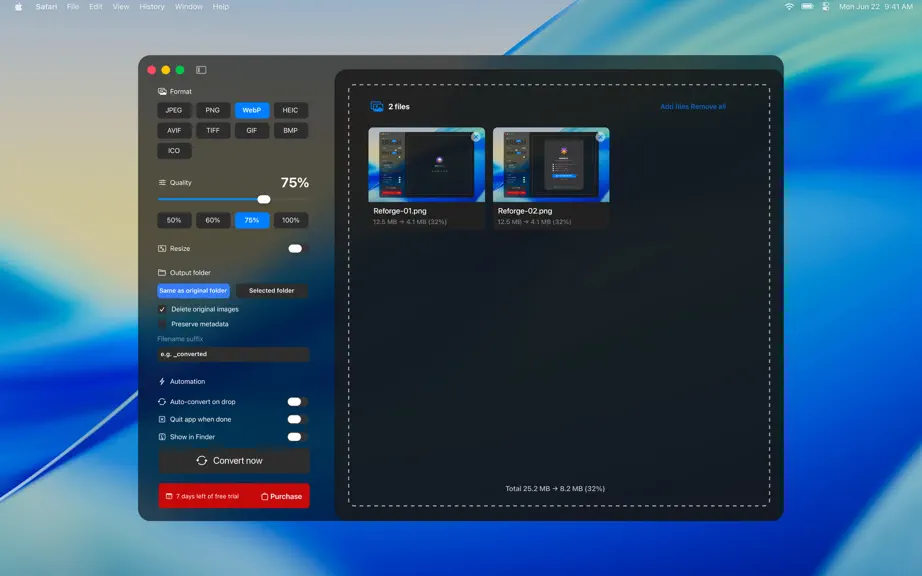Toggle Auto-convert on drop switch
The image size is (922, 576).
[x=297, y=402]
